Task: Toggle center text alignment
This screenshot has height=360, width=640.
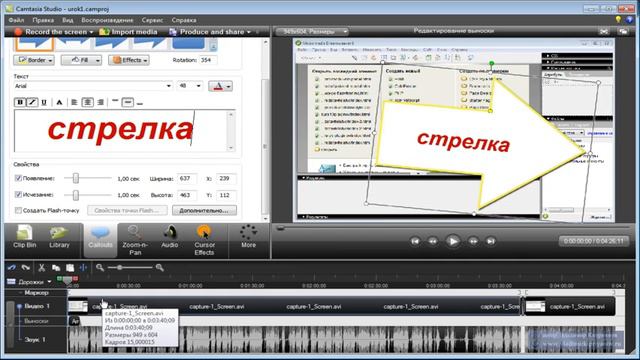Action: (x=87, y=102)
